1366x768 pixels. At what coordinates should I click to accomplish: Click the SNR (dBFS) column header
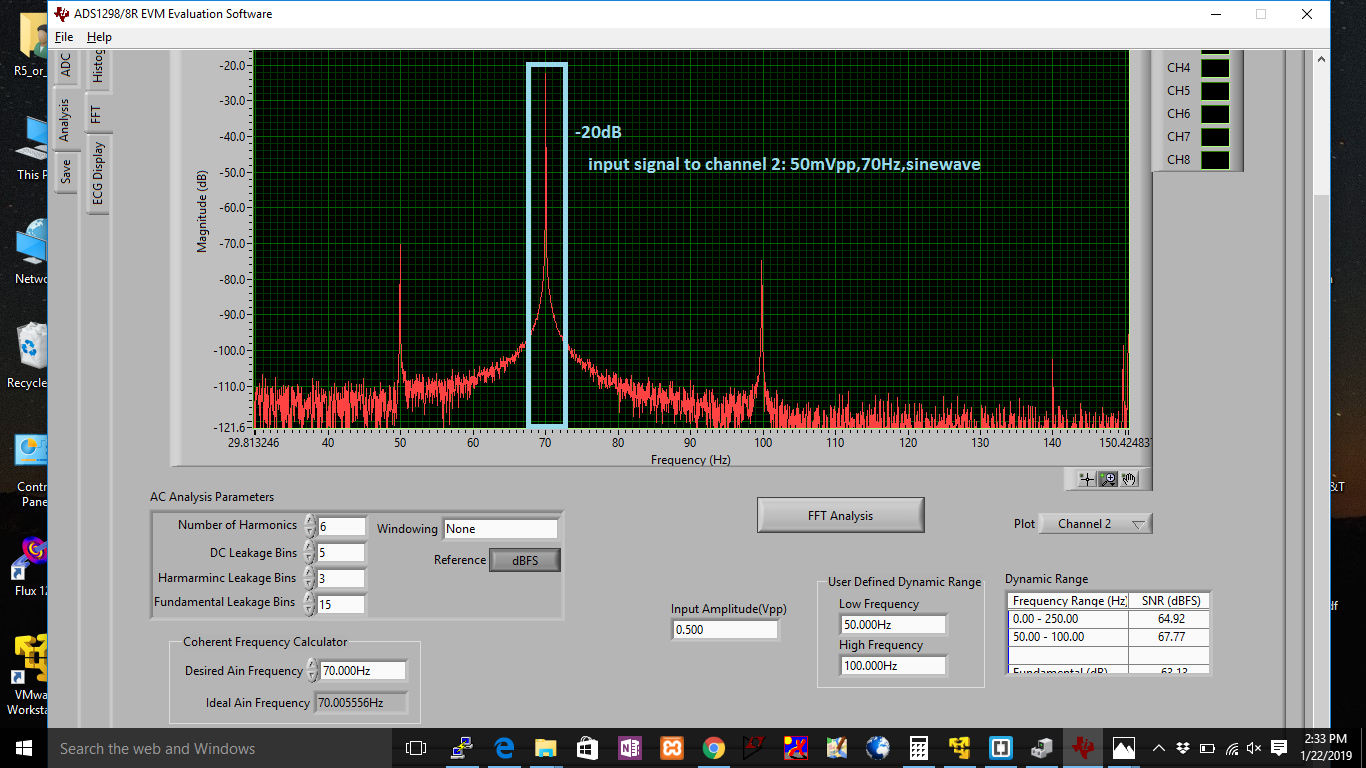(1169, 601)
